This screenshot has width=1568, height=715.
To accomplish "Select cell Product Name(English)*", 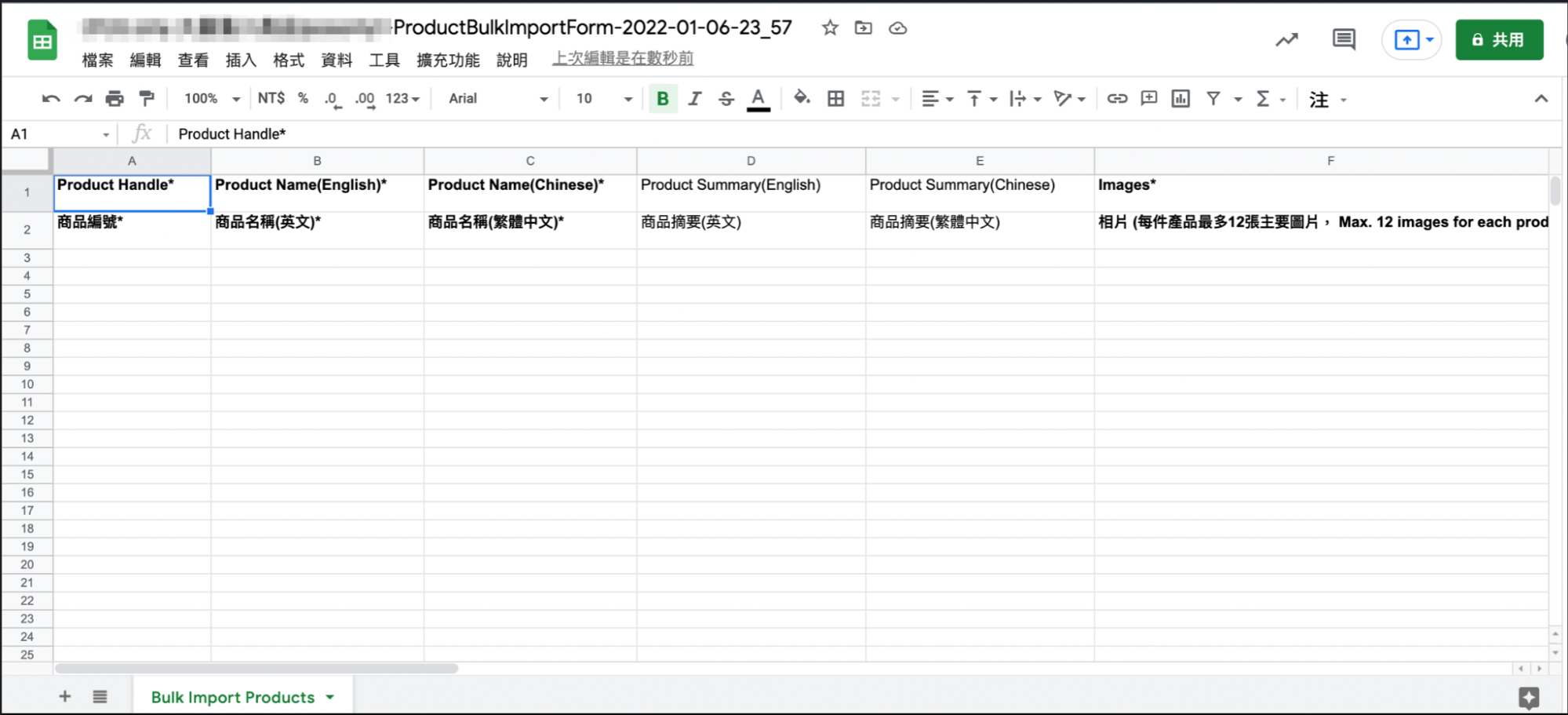I will [x=317, y=193].
